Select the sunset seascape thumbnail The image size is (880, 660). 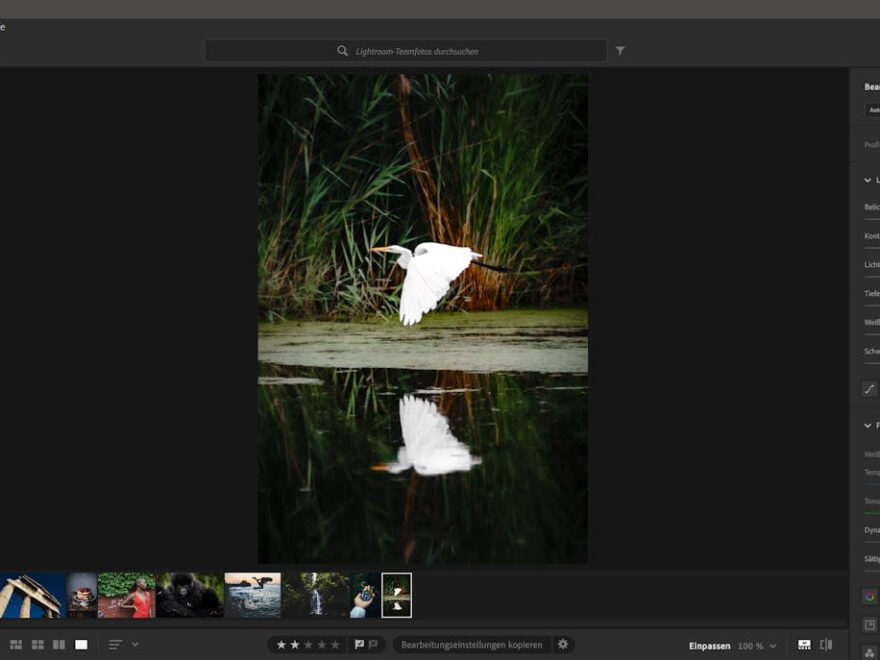(253, 595)
